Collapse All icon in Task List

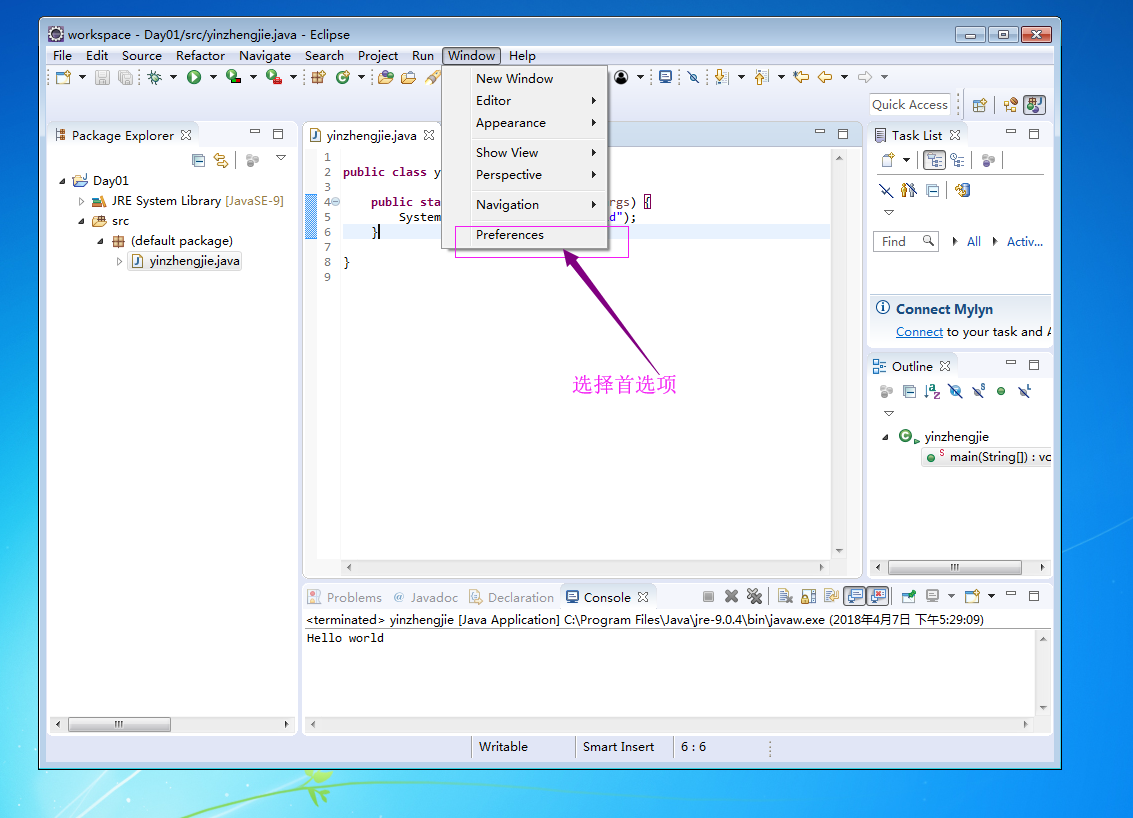933,191
